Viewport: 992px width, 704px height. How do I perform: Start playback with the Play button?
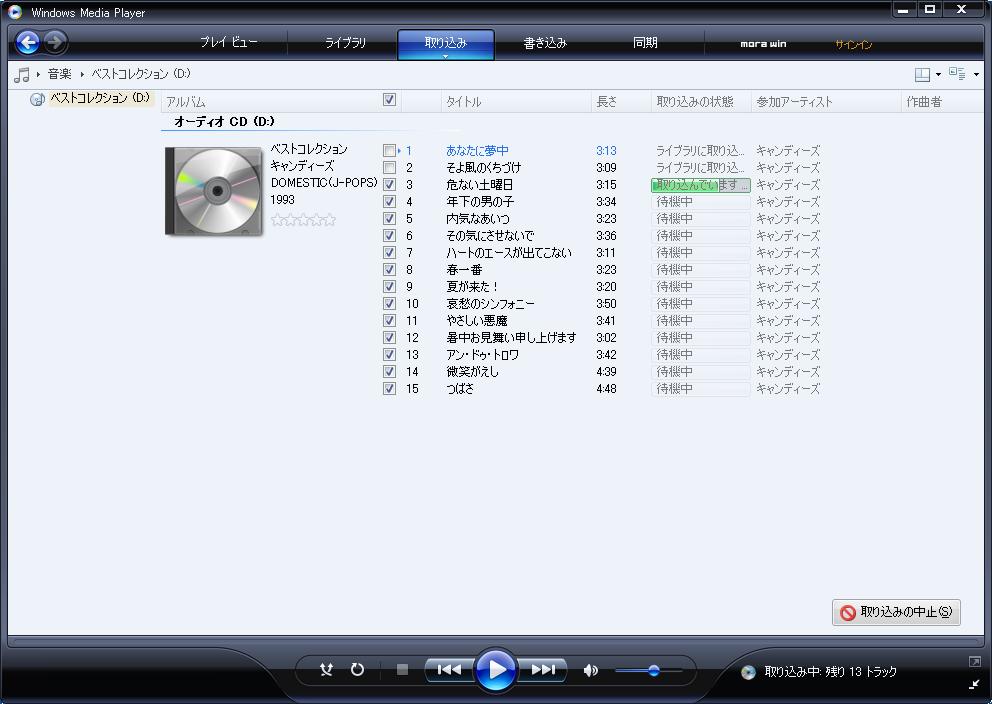[495, 669]
